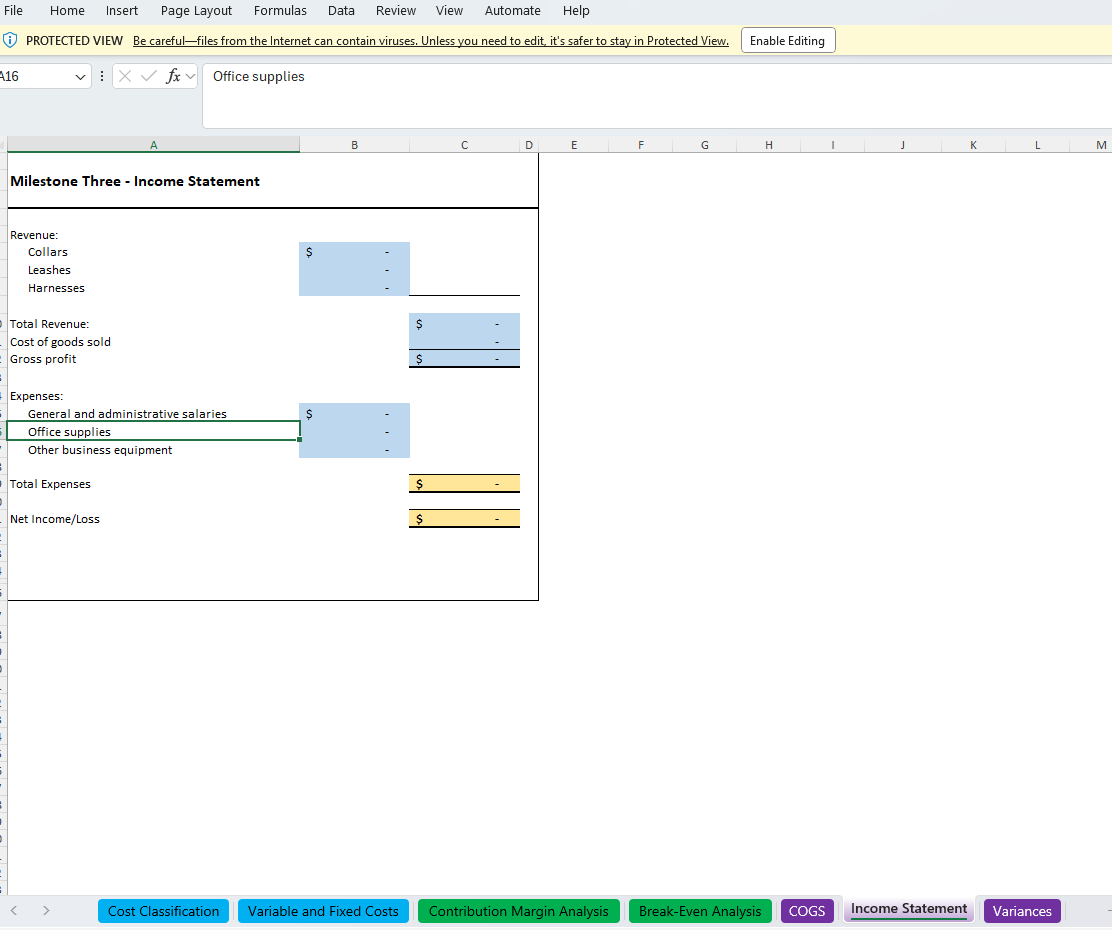Open the View ribbon tab
Viewport: 1112px width, 930px height.
[x=449, y=11]
